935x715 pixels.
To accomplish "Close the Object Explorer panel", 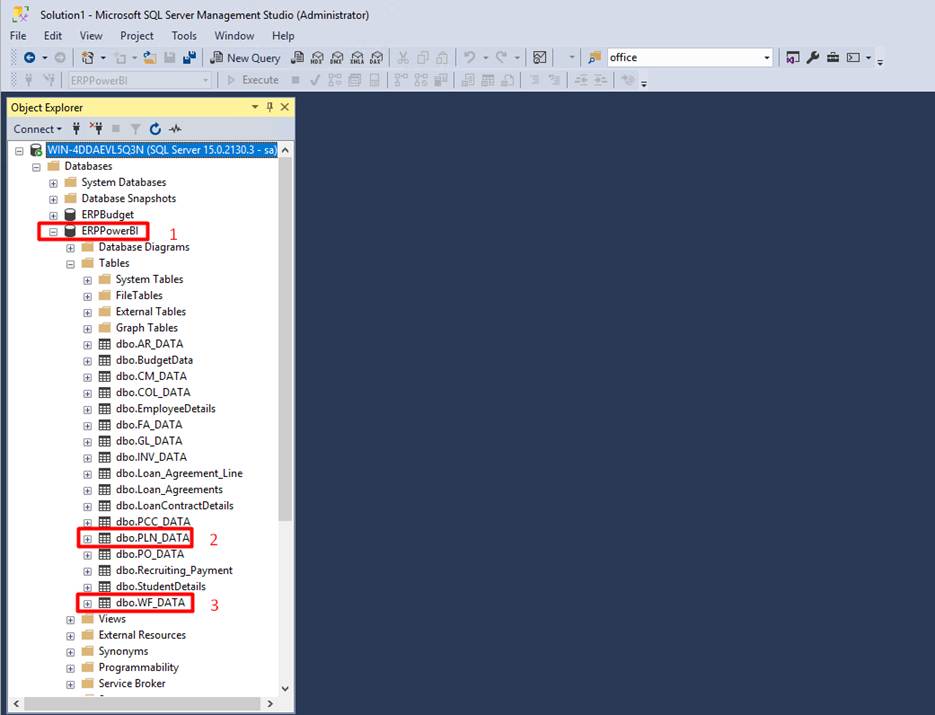I will coord(284,107).
